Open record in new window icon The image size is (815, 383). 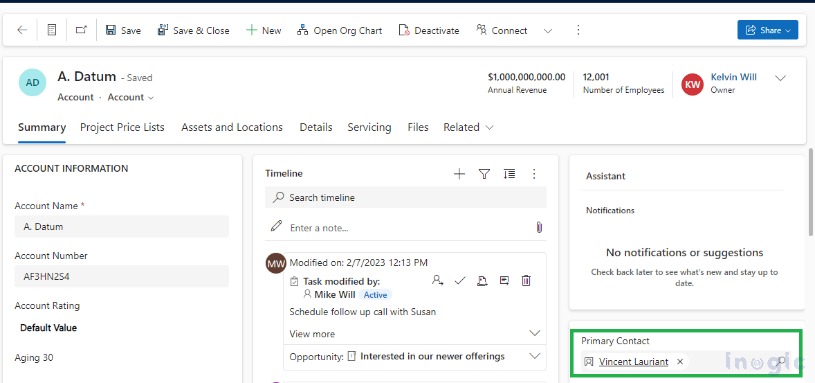(81, 30)
